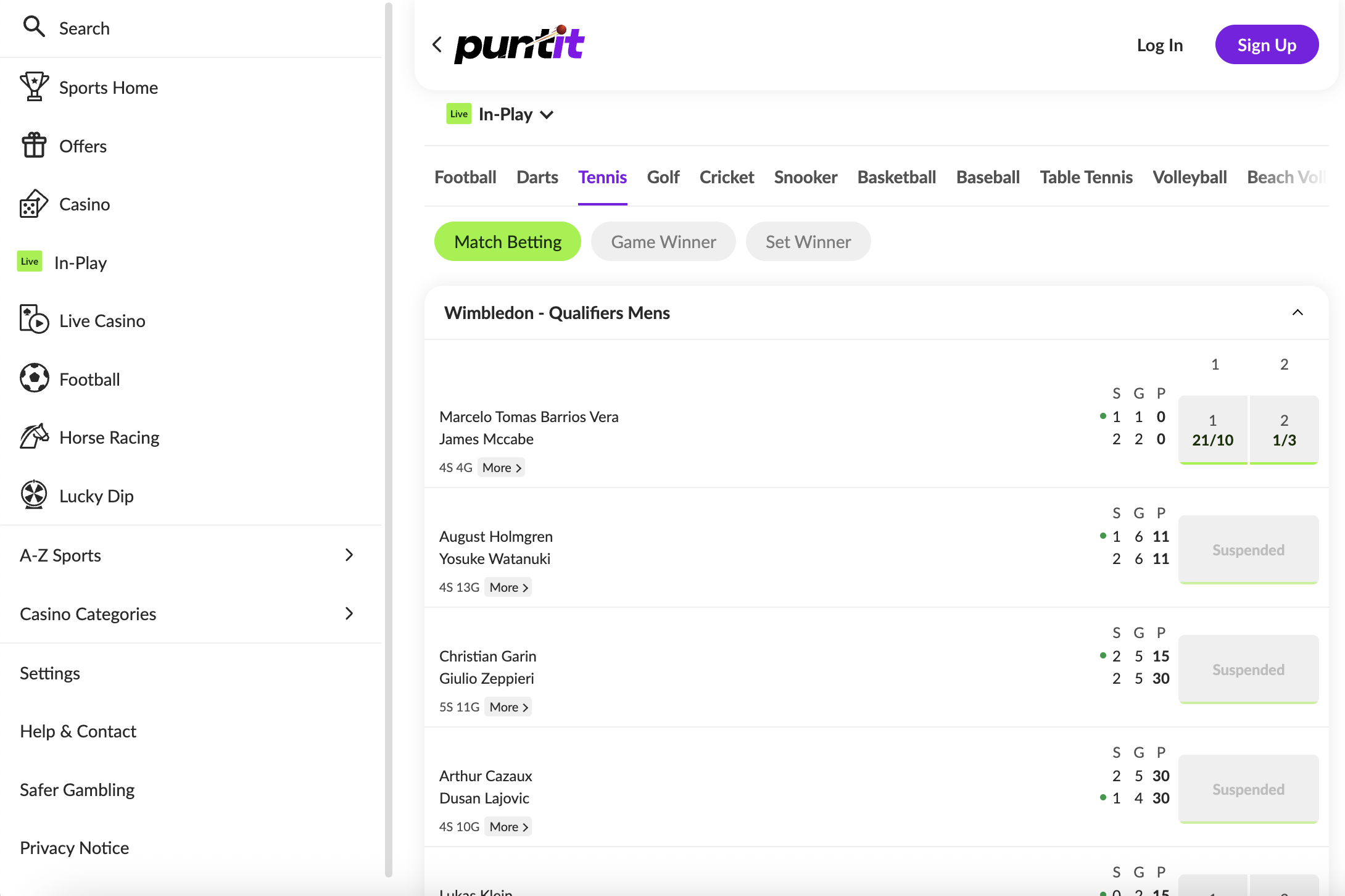
Task: Switch to the Cricket tab
Action: tap(727, 177)
